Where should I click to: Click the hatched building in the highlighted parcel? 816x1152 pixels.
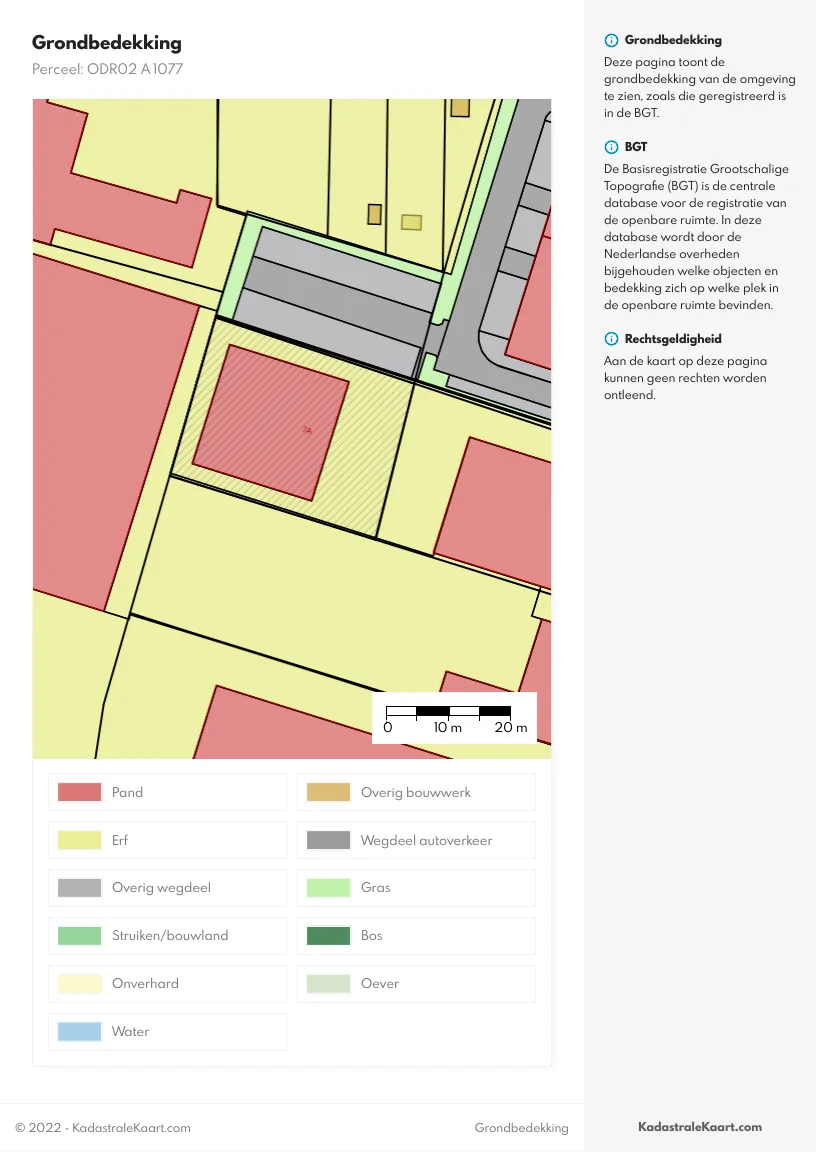[x=270, y=422]
